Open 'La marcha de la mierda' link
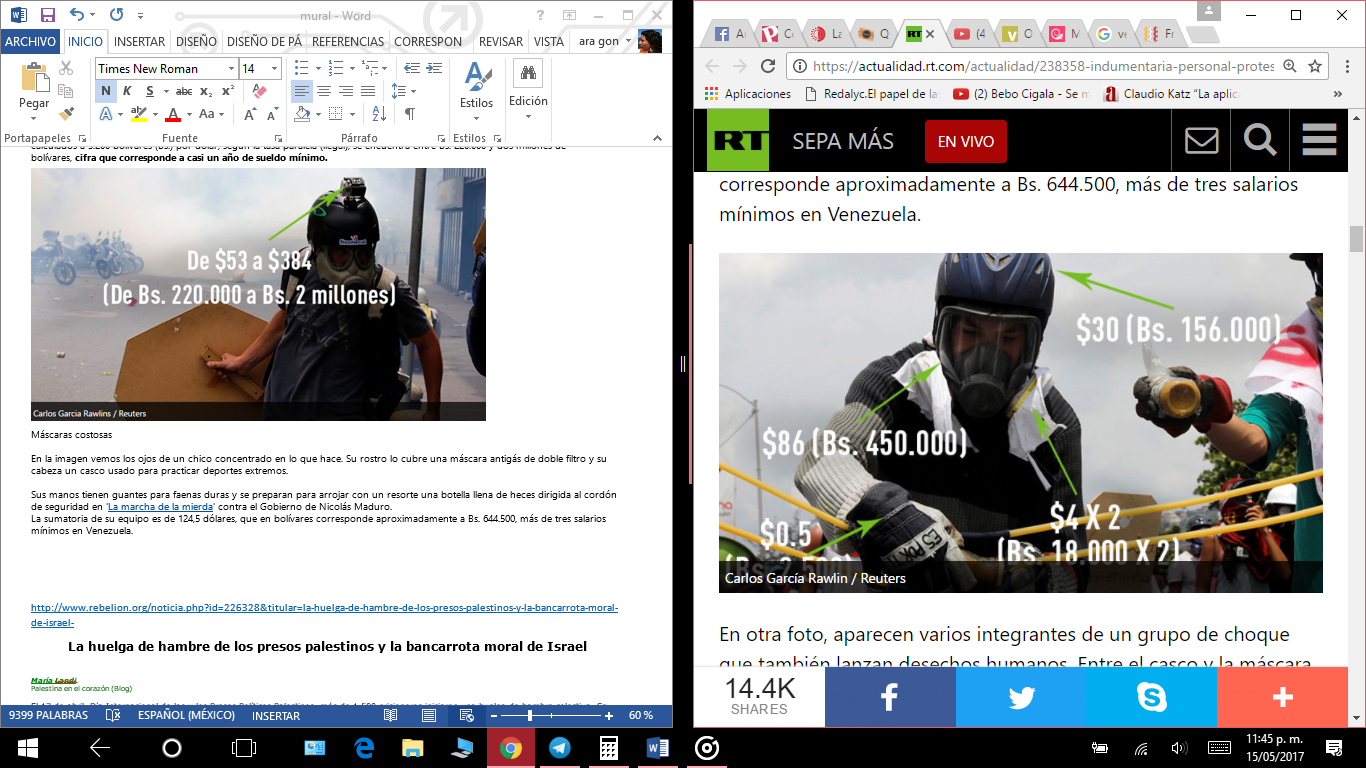The height and width of the screenshot is (768, 1366). (x=160, y=506)
